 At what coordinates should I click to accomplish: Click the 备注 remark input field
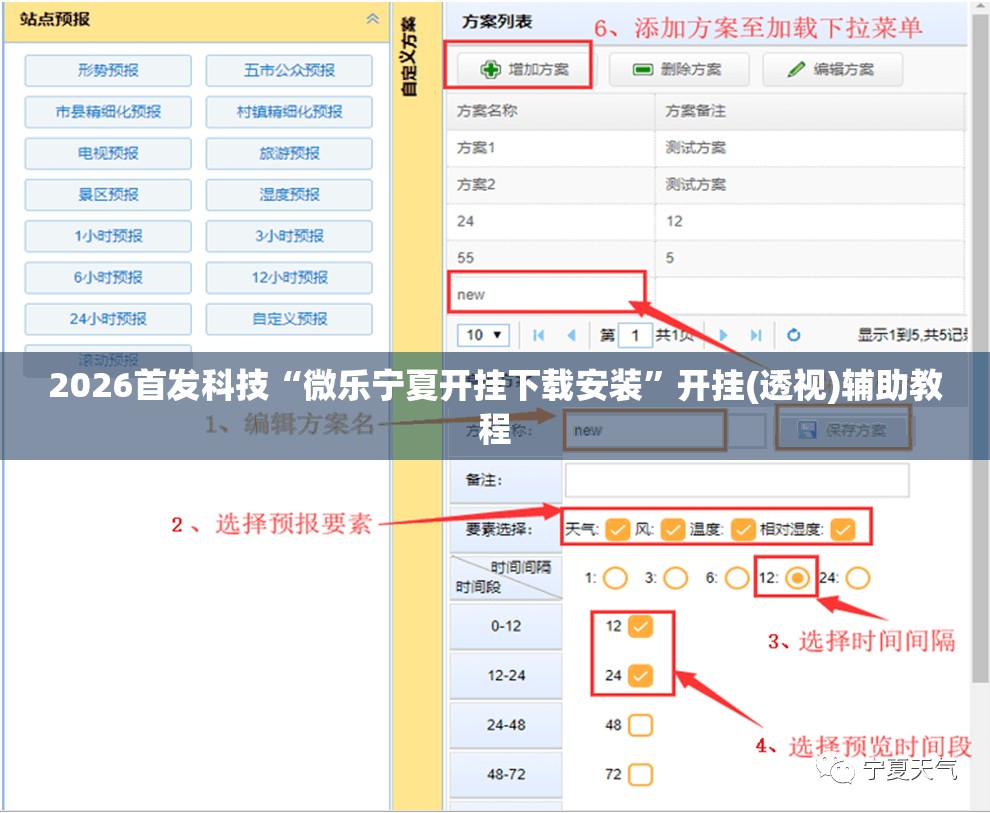tap(737, 480)
